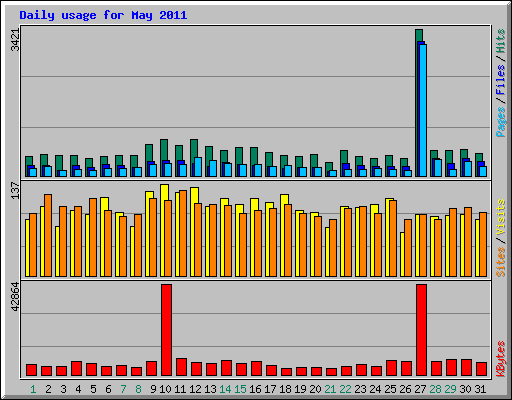Click day label 20 on x-axis
This screenshot has height=400, width=512.
[x=315, y=389]
